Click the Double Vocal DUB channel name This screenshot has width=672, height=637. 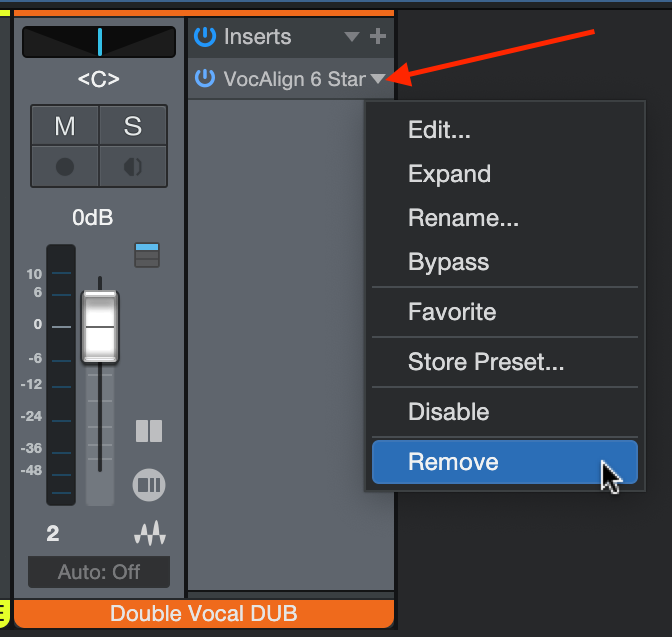coord(204,613)
